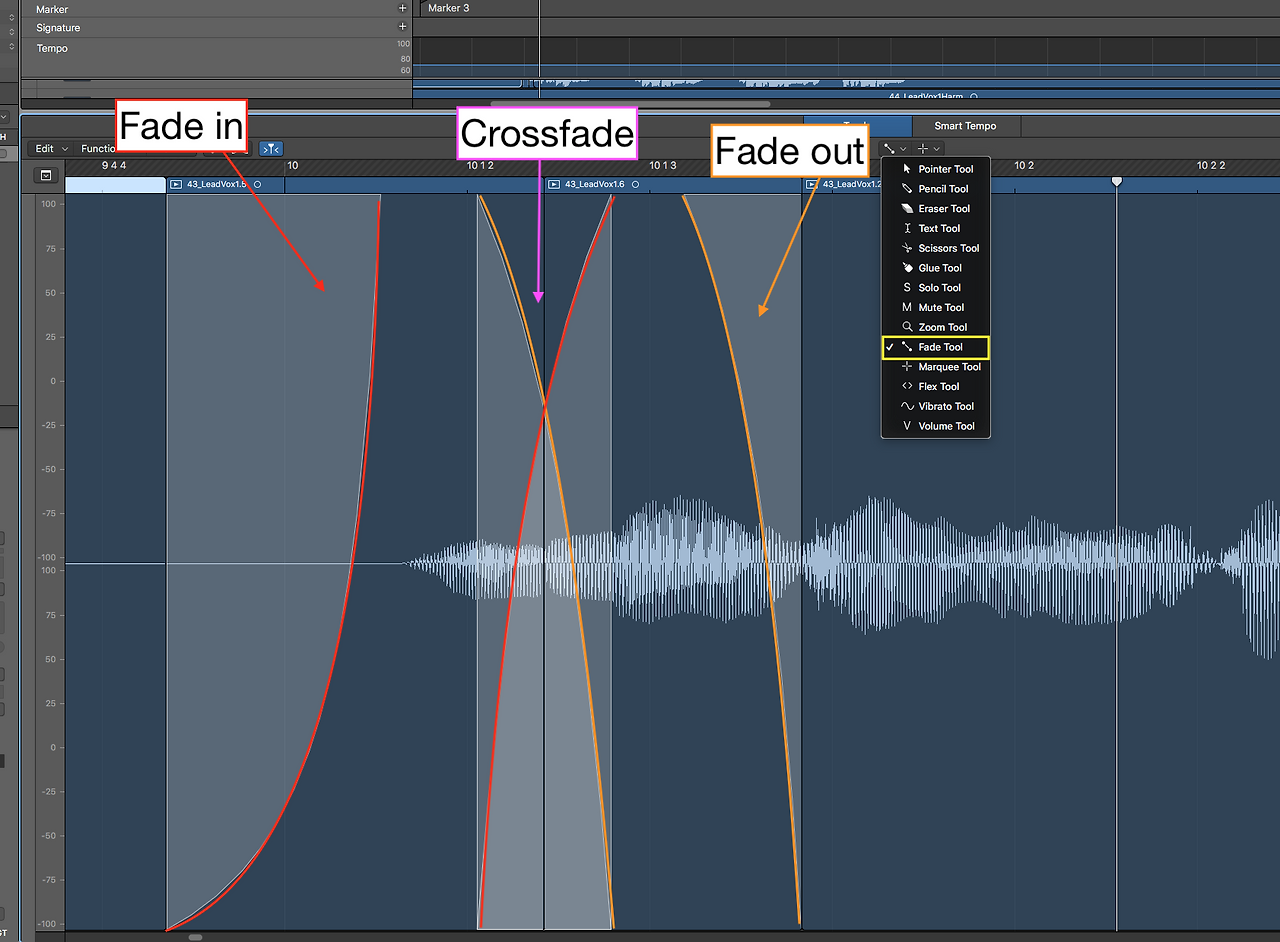The height and width of the screenshot is (942, 1280).
Task: Toggle the blue Catch Playhead button
Action: [x=271, y=149]
